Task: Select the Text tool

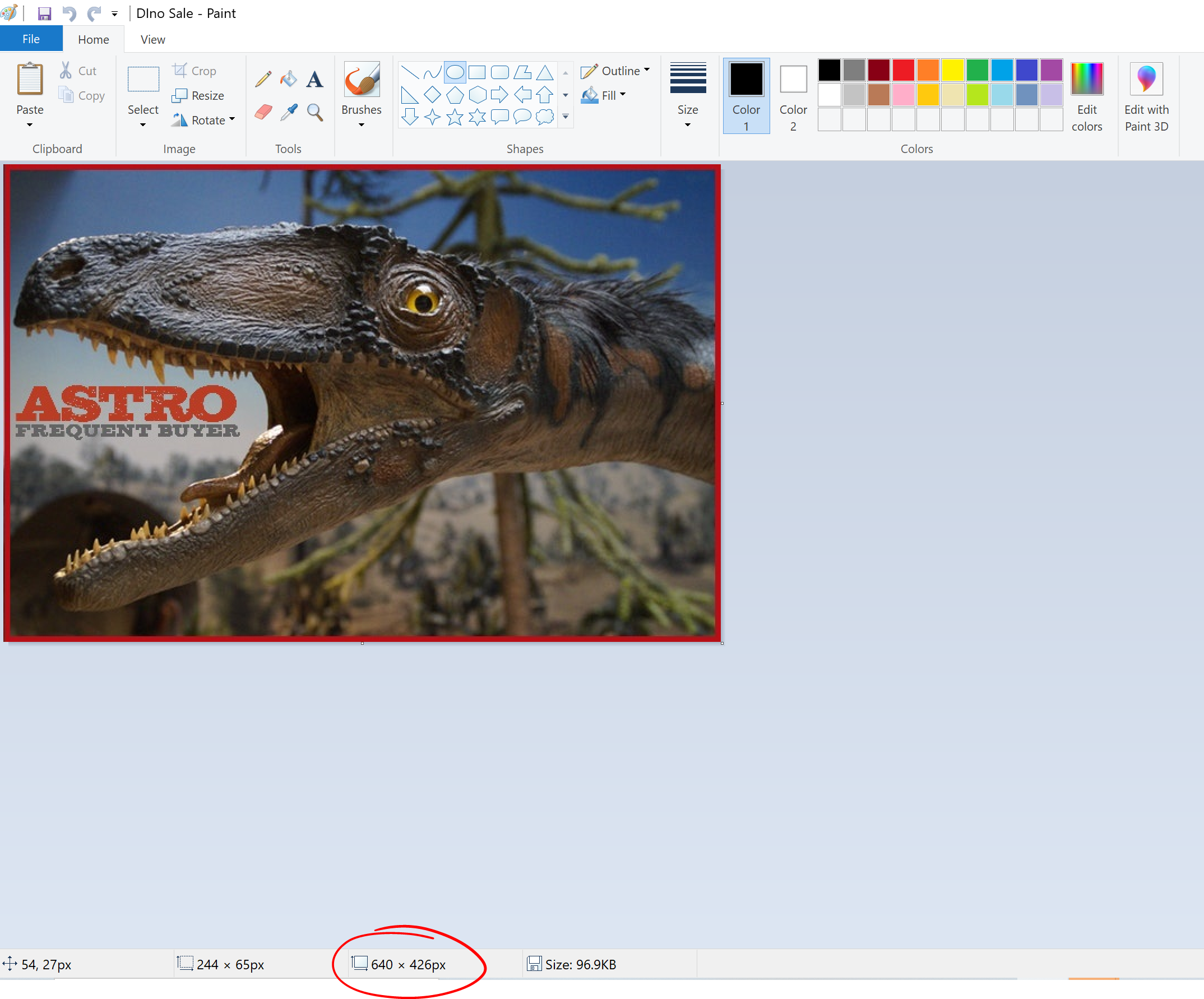Action: click(314, 79)
